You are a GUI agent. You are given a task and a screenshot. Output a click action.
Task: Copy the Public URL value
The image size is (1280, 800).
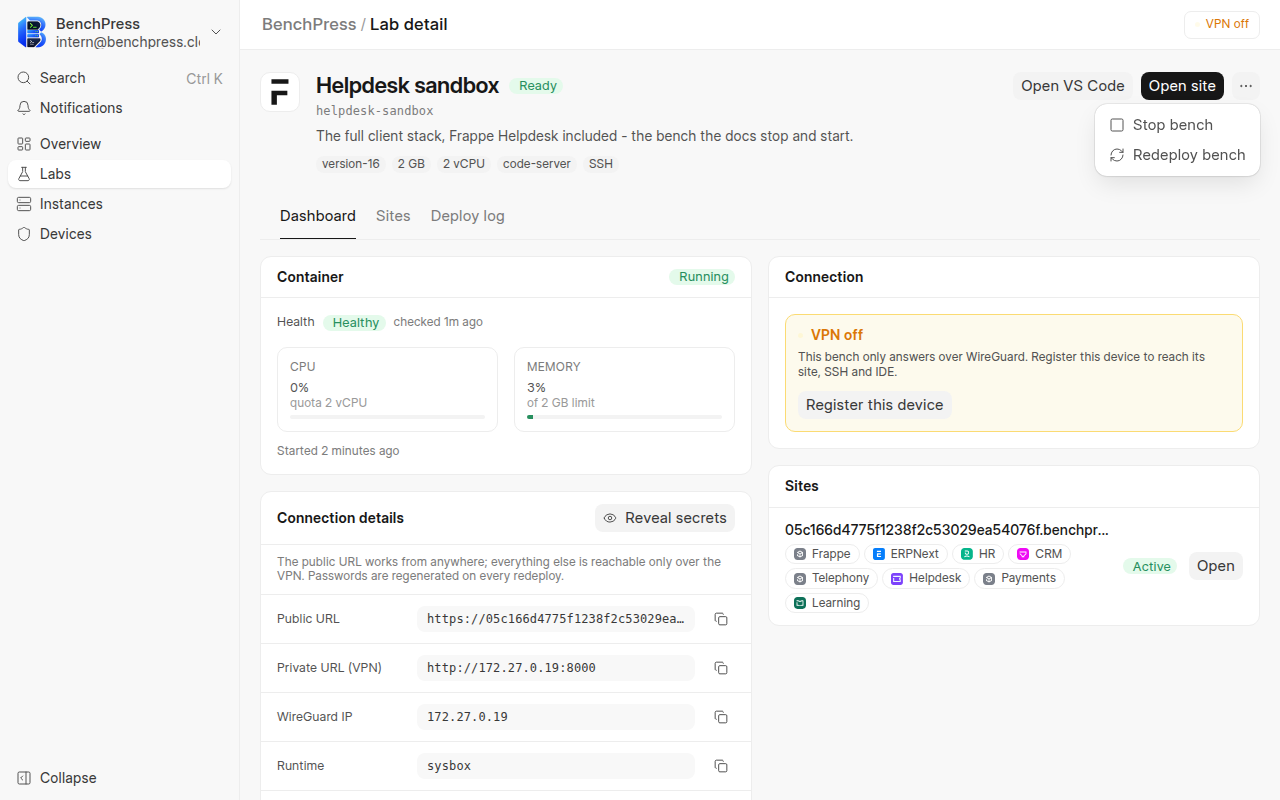pos(721,619)
